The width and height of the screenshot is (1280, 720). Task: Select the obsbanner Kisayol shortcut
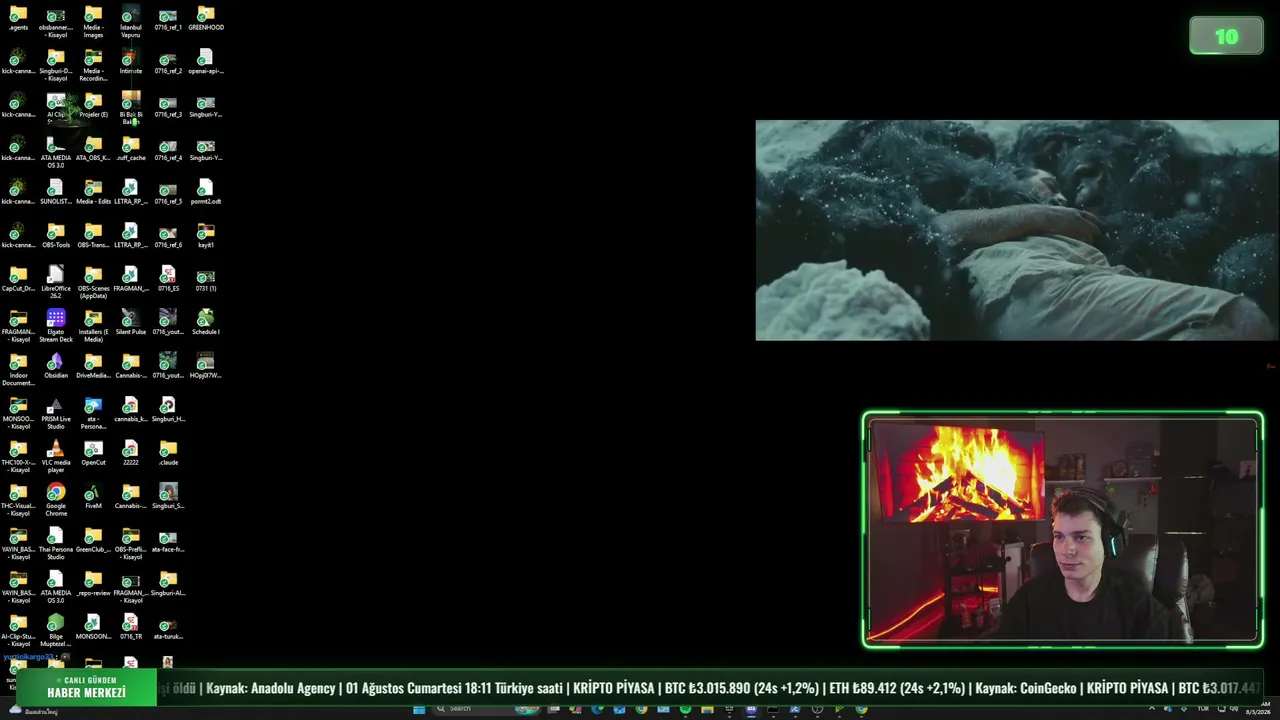56,22
